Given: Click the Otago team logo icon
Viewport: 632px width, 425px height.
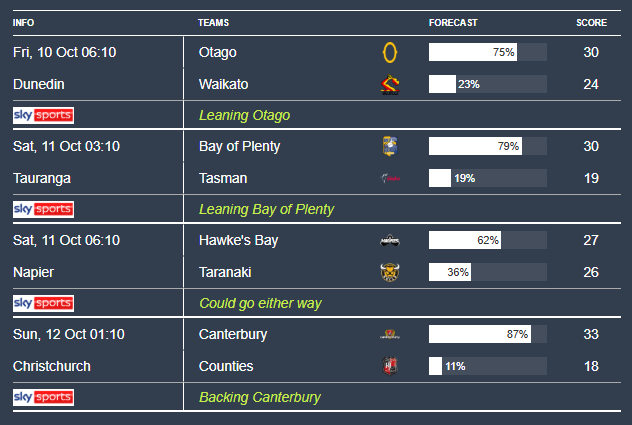Looking at the screenshot, I should tap(390, 52).
